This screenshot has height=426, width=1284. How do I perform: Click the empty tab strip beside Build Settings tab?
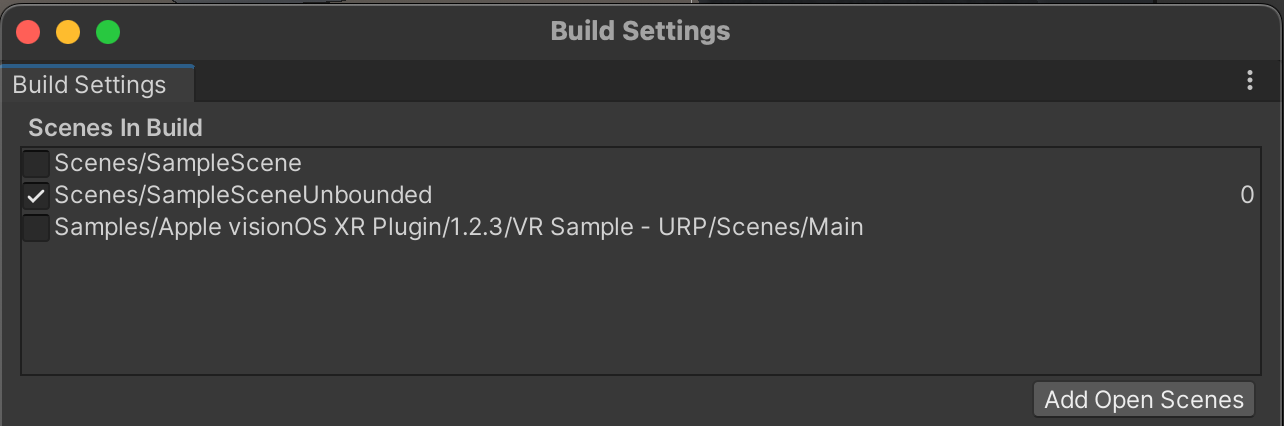tap(700, 83)
